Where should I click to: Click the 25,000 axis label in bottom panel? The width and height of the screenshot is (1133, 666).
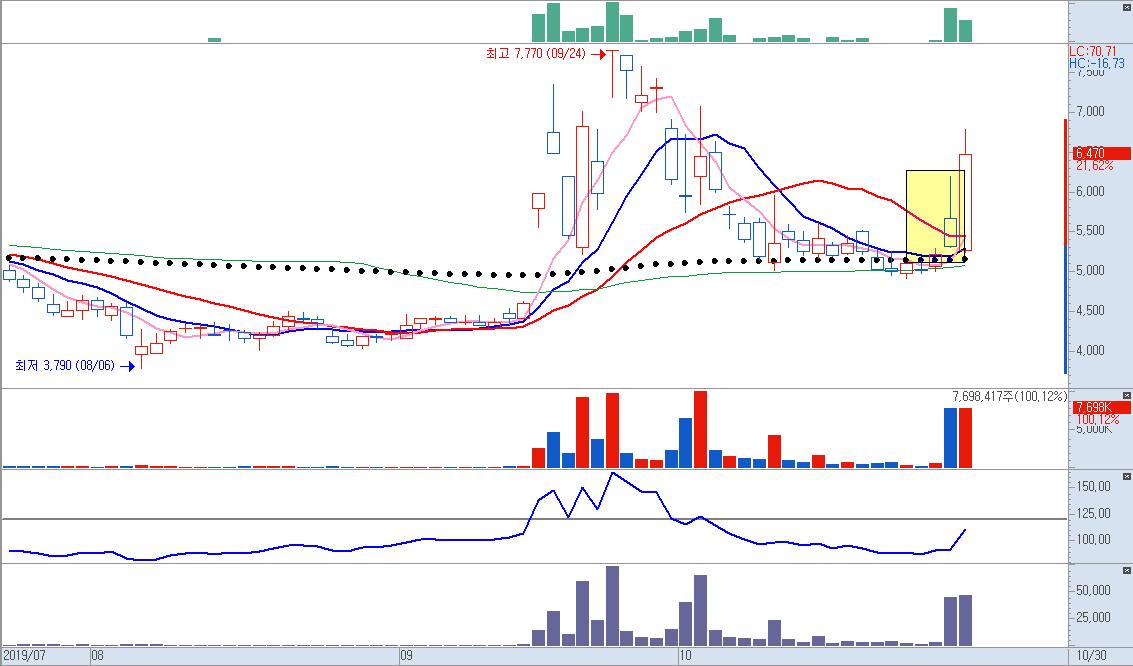[x=1093, y=617]
